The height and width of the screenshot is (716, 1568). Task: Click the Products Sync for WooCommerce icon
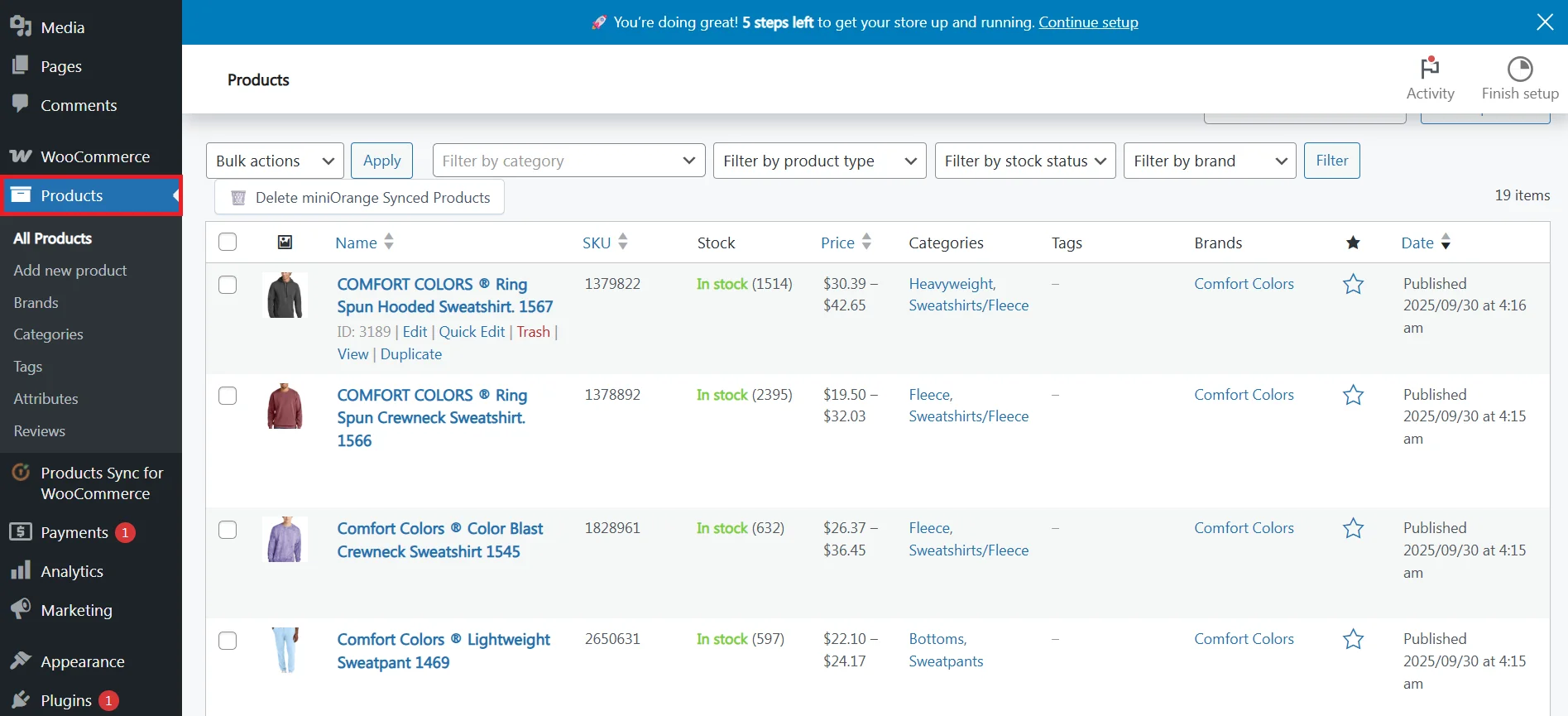21,473
